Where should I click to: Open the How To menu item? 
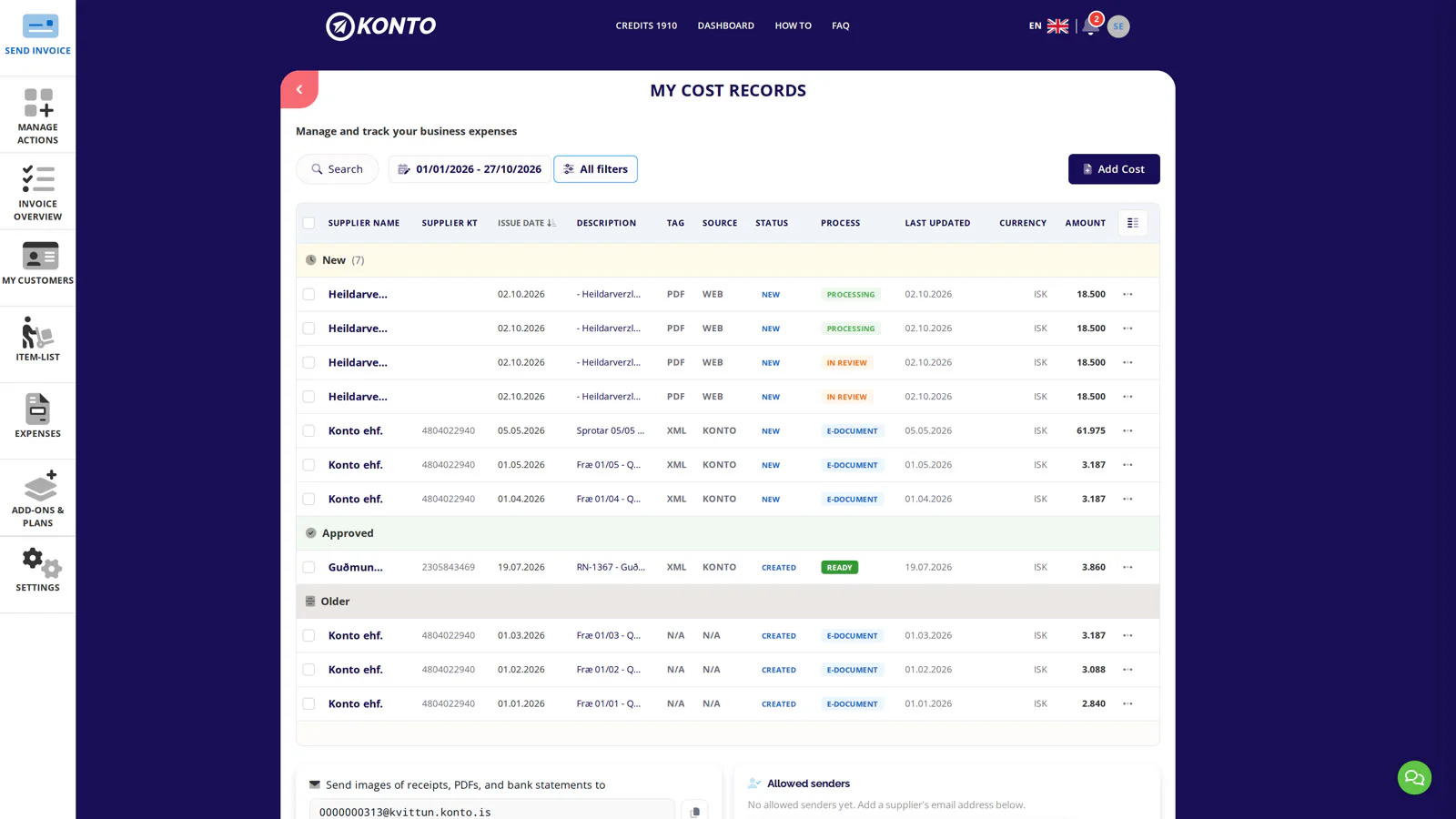pos(793,25)
